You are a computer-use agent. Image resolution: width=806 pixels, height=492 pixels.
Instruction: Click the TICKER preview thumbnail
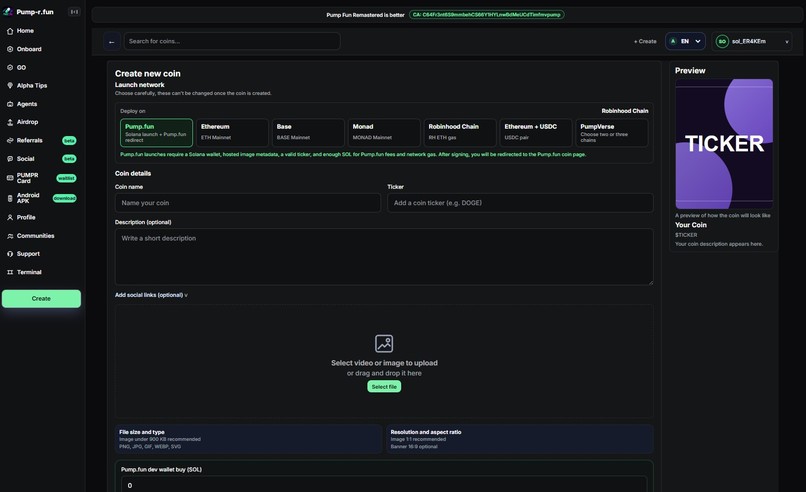pos(724,144)
